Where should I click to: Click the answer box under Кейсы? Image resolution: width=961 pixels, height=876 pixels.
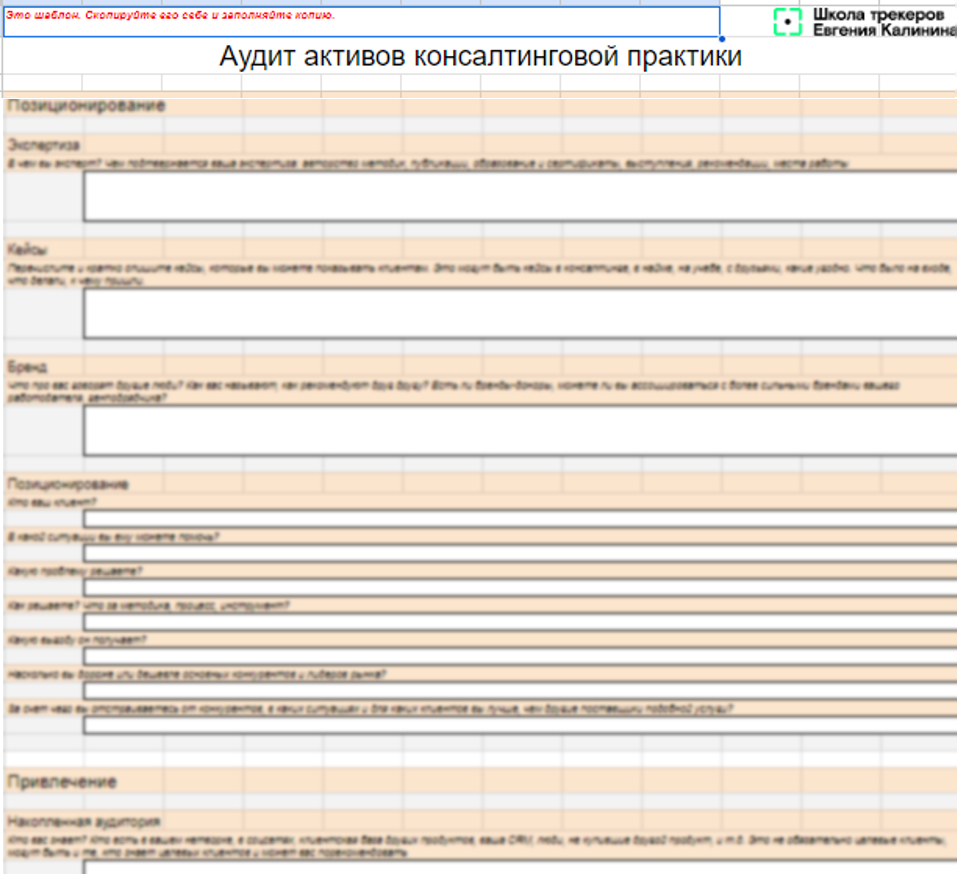[x=520, y=313]
